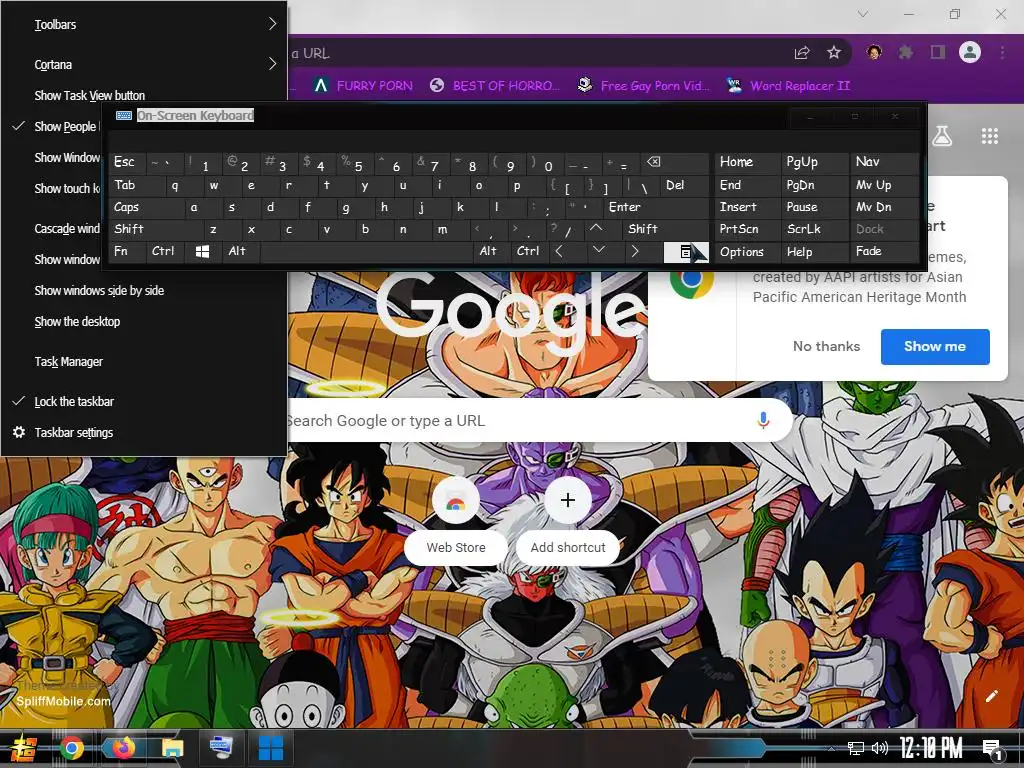Click the Show me button
Screen dimensions: 1024x768
(x=935, y=347)
